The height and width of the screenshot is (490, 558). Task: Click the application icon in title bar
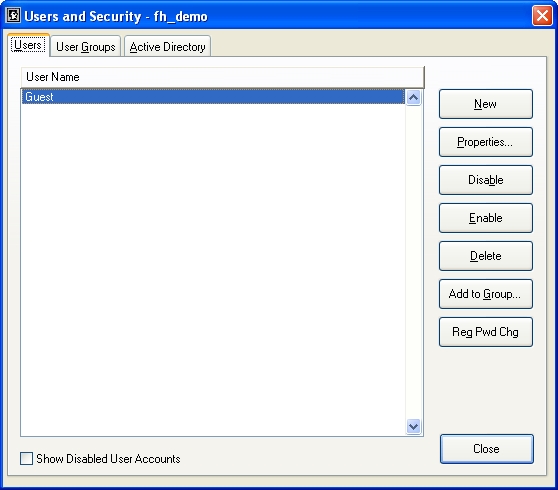(x=14, y=16)
